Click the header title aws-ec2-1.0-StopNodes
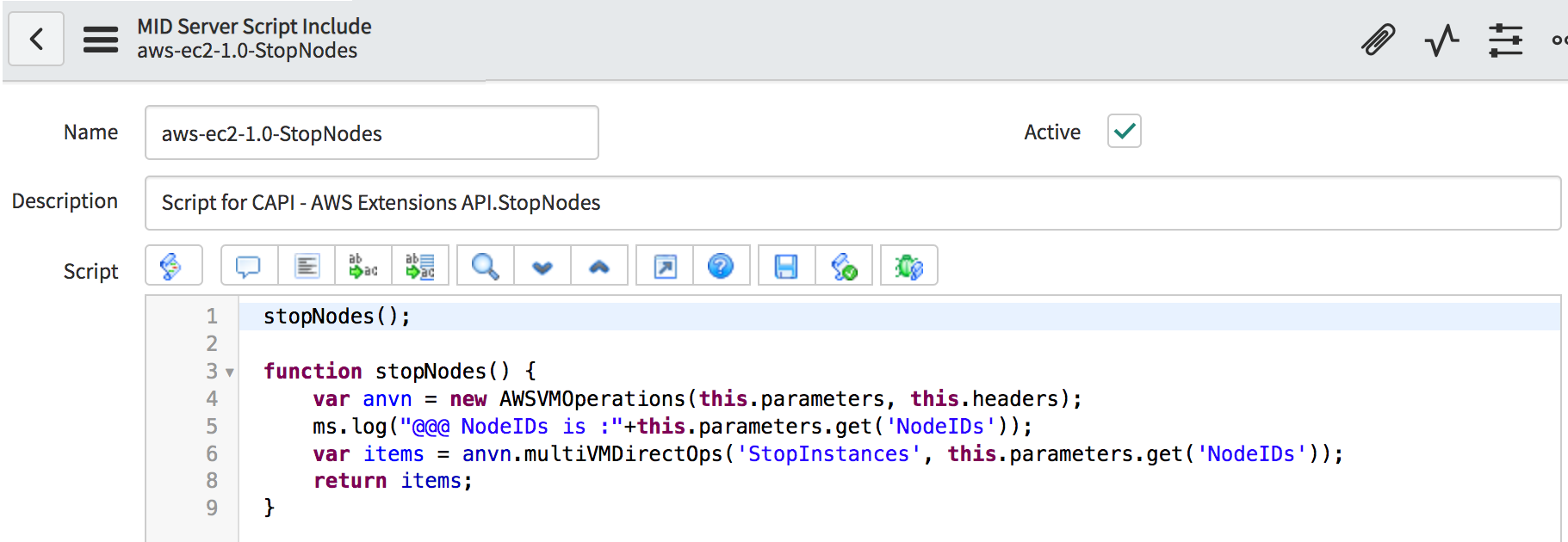1568x542 pixels. (x=247, y=51)
